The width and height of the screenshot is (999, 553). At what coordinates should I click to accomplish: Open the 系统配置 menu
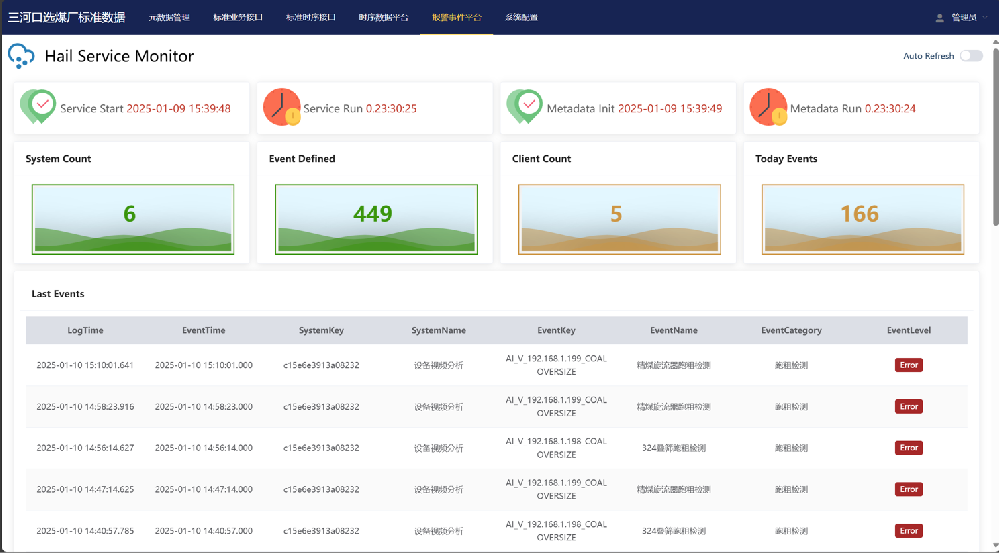pos(522,17)
